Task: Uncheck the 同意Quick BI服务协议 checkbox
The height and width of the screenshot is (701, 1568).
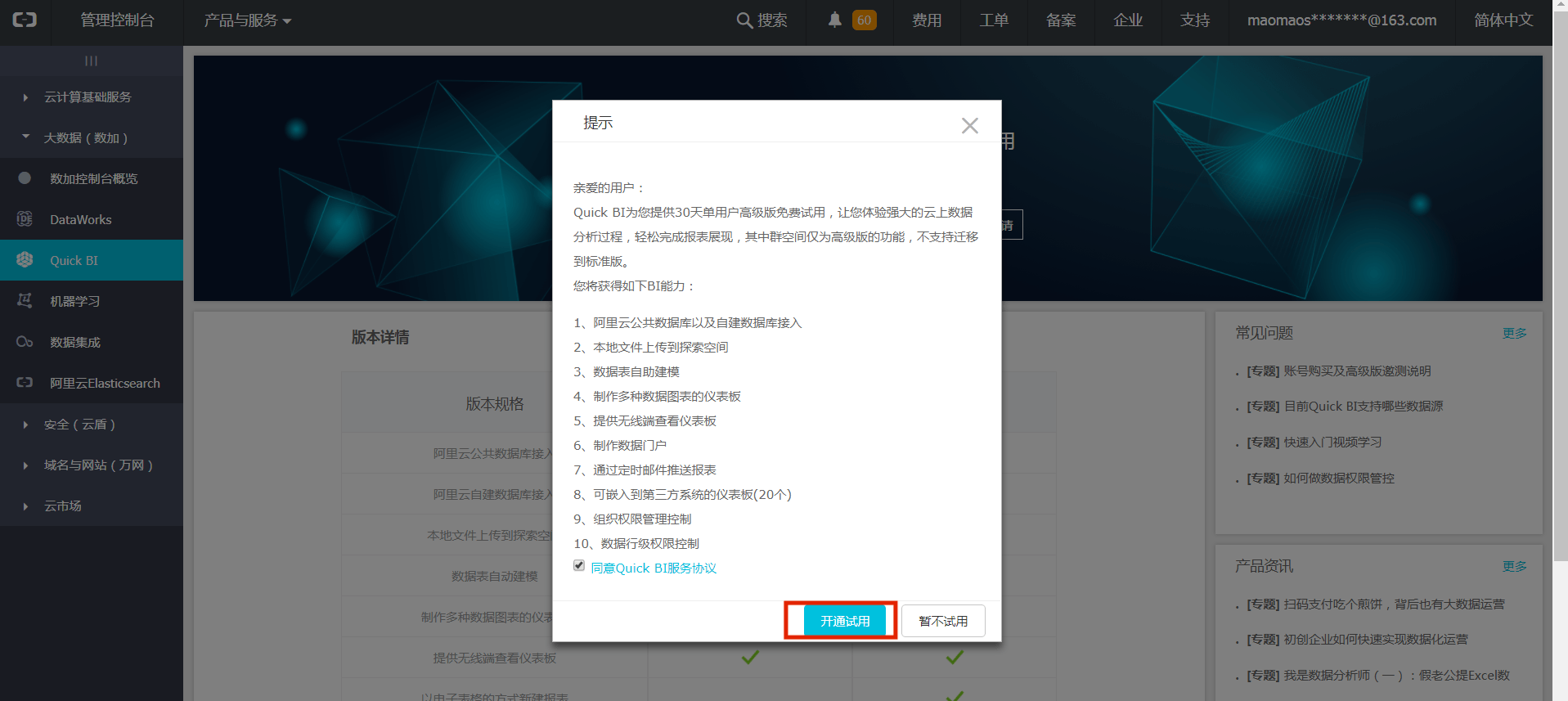Action: (579, 566)
